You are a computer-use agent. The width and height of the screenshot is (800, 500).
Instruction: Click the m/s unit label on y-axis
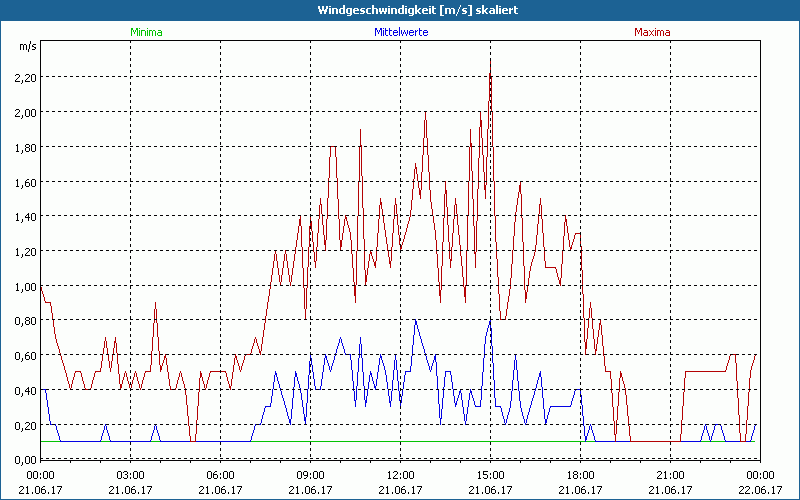(x=26, y=46)
